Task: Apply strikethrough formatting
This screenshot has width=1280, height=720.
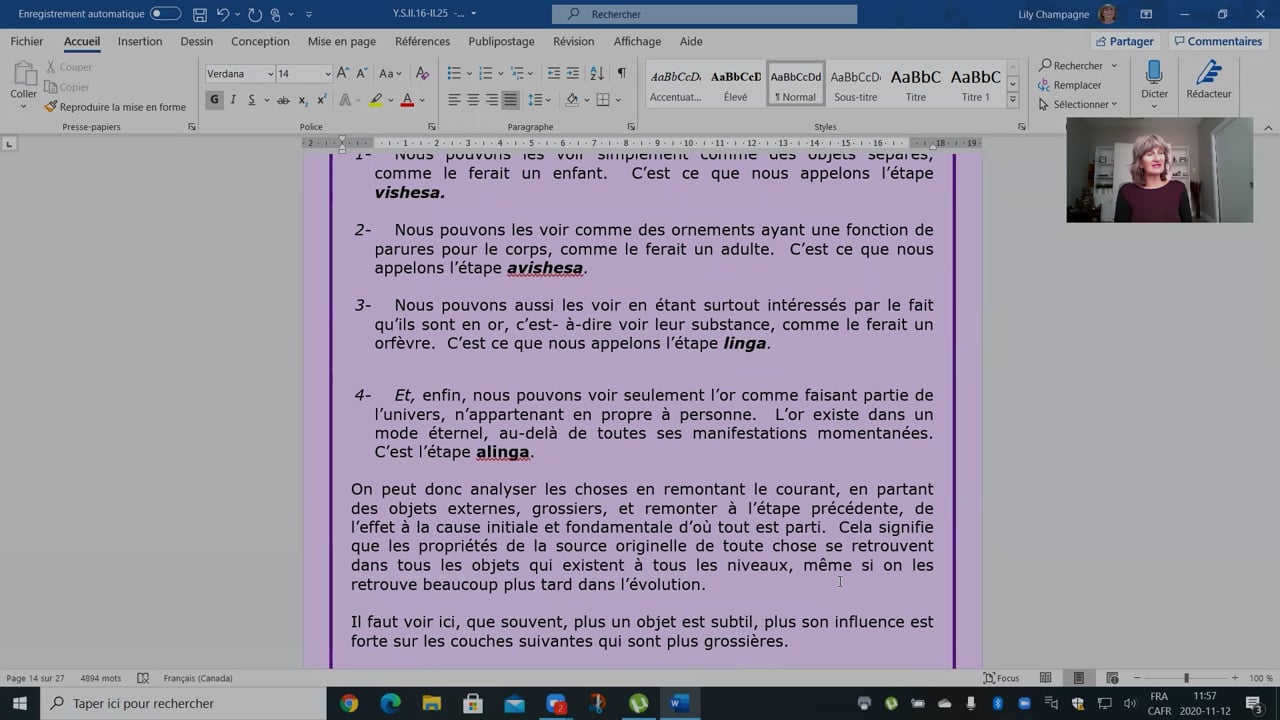Action: [x=283, y=100]
